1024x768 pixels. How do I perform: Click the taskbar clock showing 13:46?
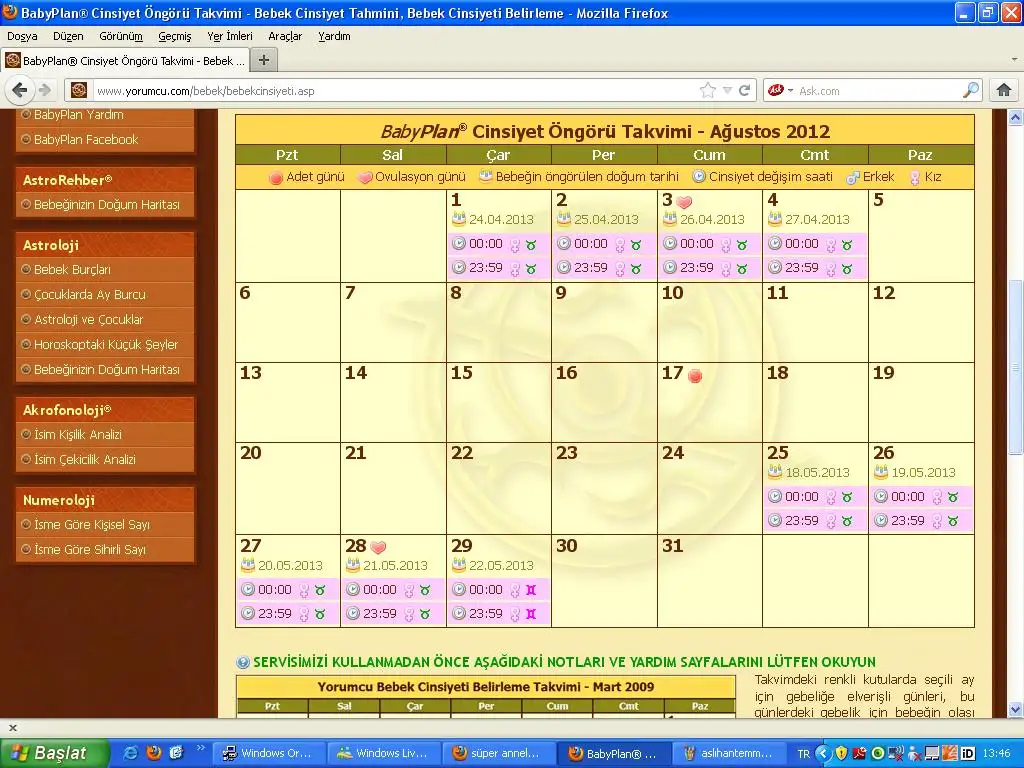996,754
